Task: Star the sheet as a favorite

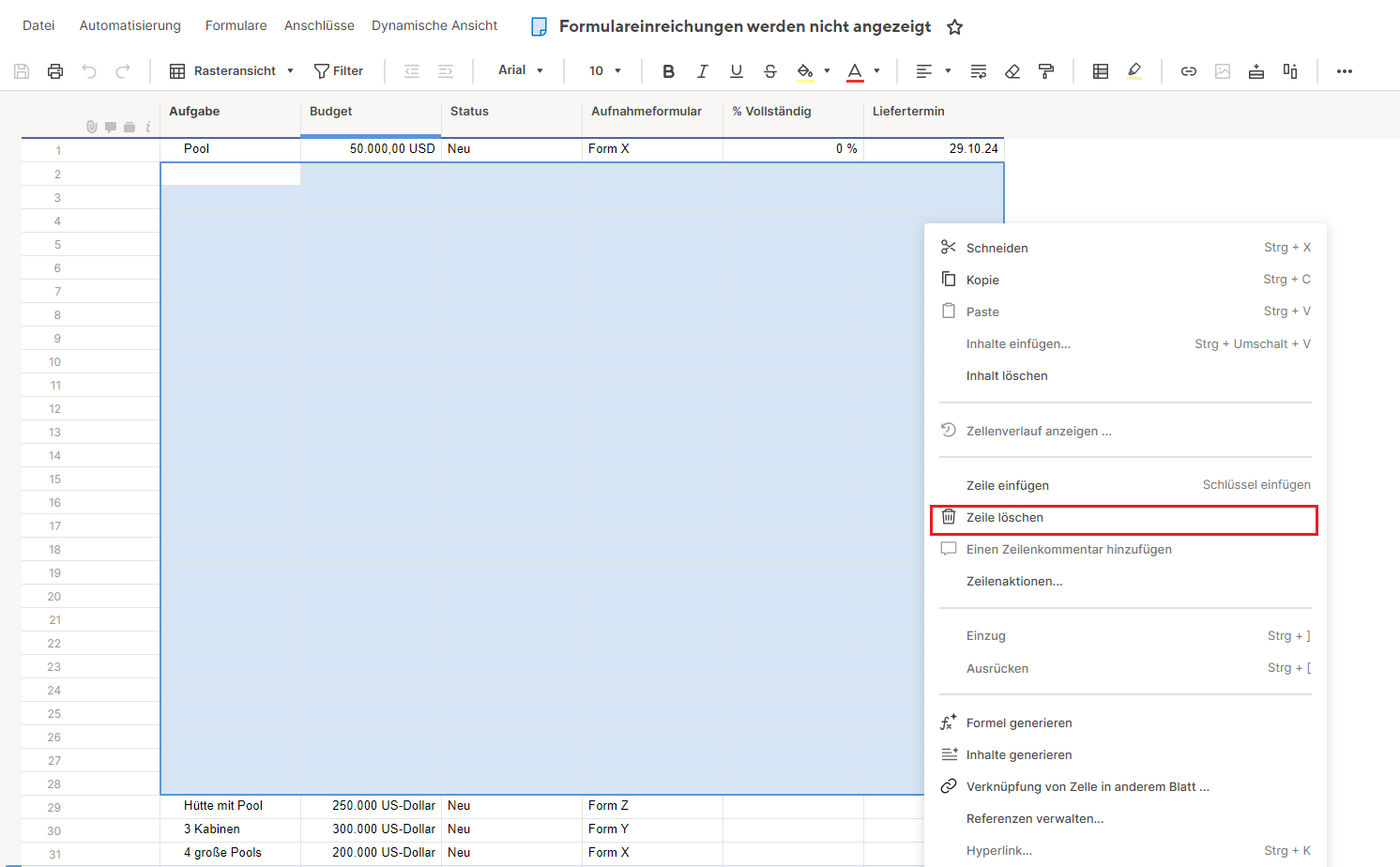Action: 955,27
